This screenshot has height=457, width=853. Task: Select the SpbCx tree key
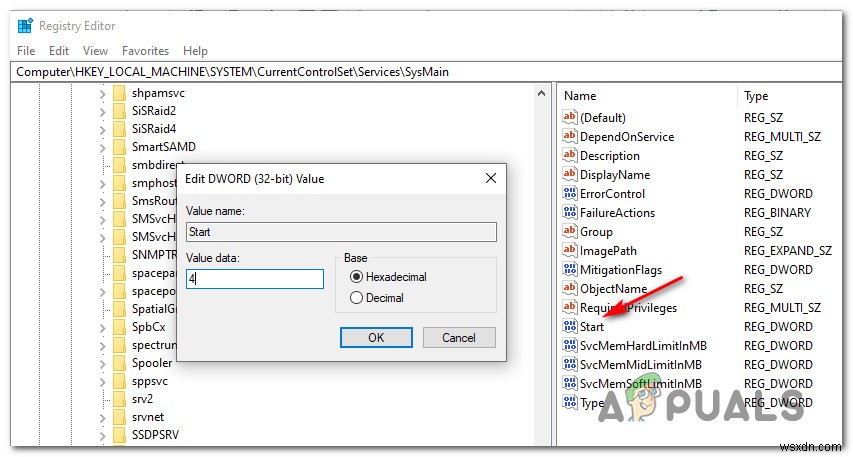[149, 327]
